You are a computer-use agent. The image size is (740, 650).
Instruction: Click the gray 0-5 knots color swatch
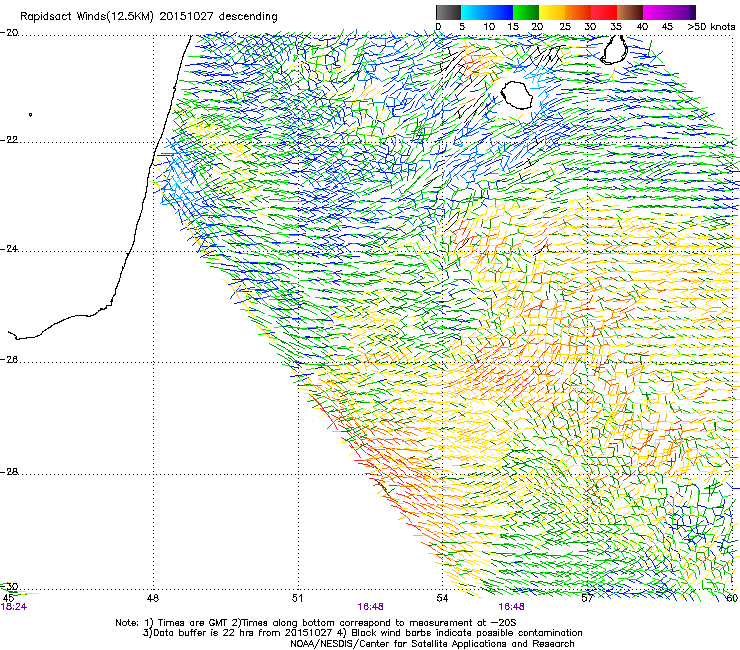(x=448, y=12)
